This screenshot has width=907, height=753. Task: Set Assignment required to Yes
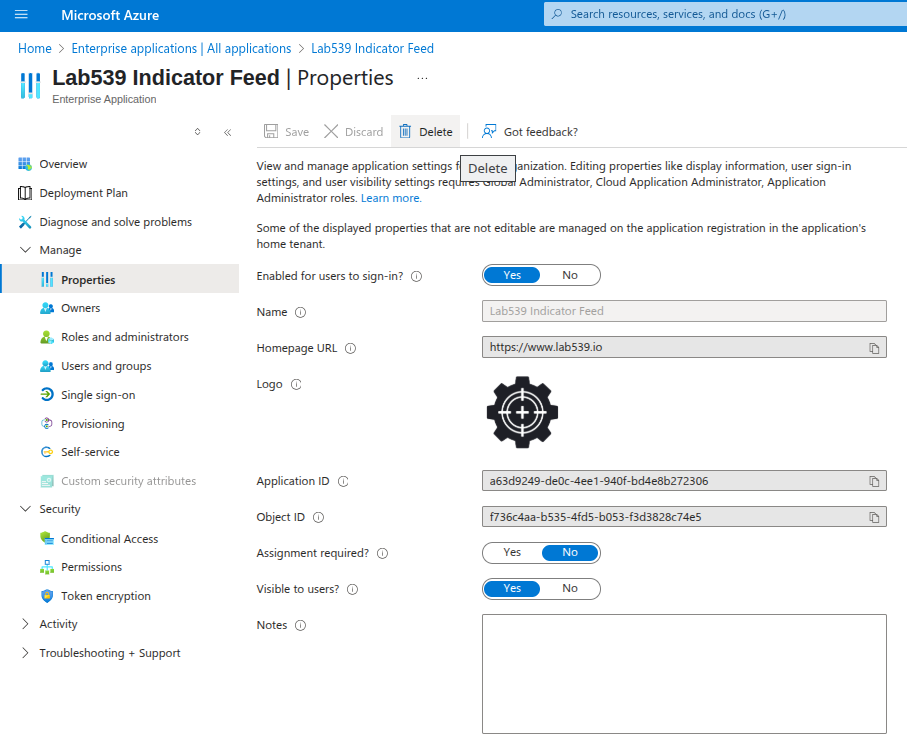click(512, 552)
